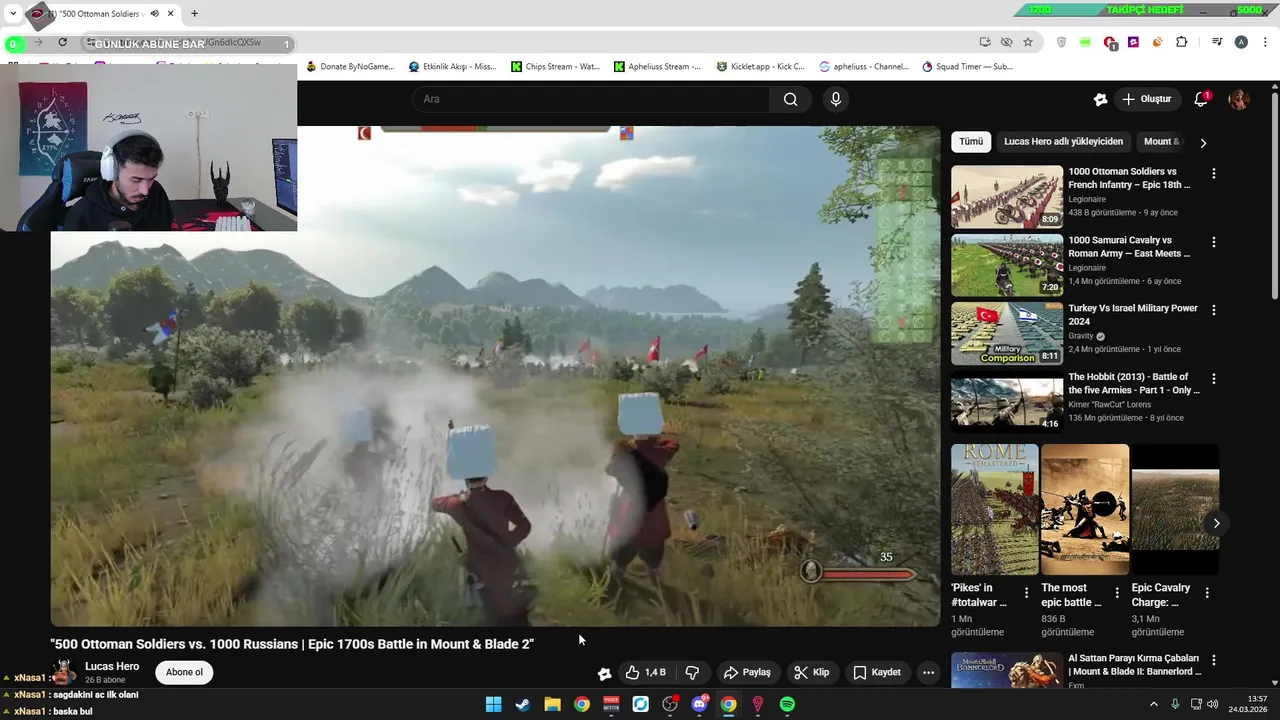Open Voicemeeter from the taskbar

coord(611,704)
